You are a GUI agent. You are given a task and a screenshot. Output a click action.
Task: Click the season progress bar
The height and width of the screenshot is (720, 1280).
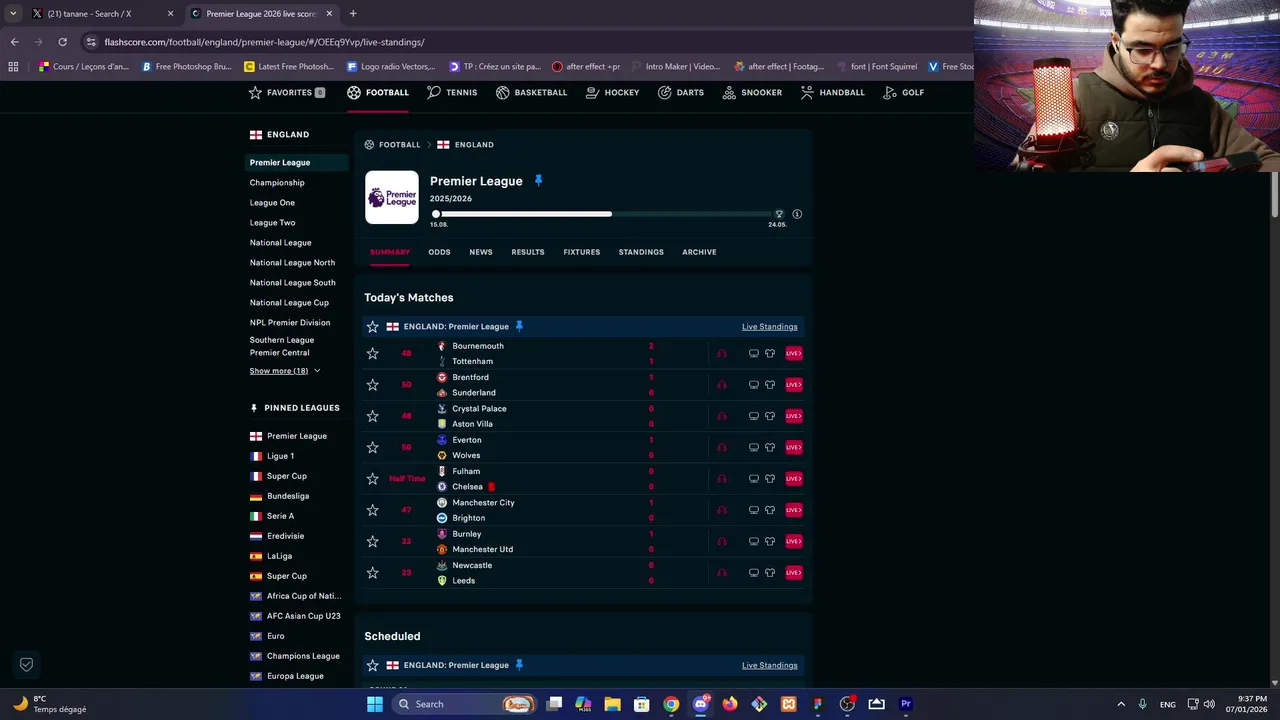[x=607, y=214]
